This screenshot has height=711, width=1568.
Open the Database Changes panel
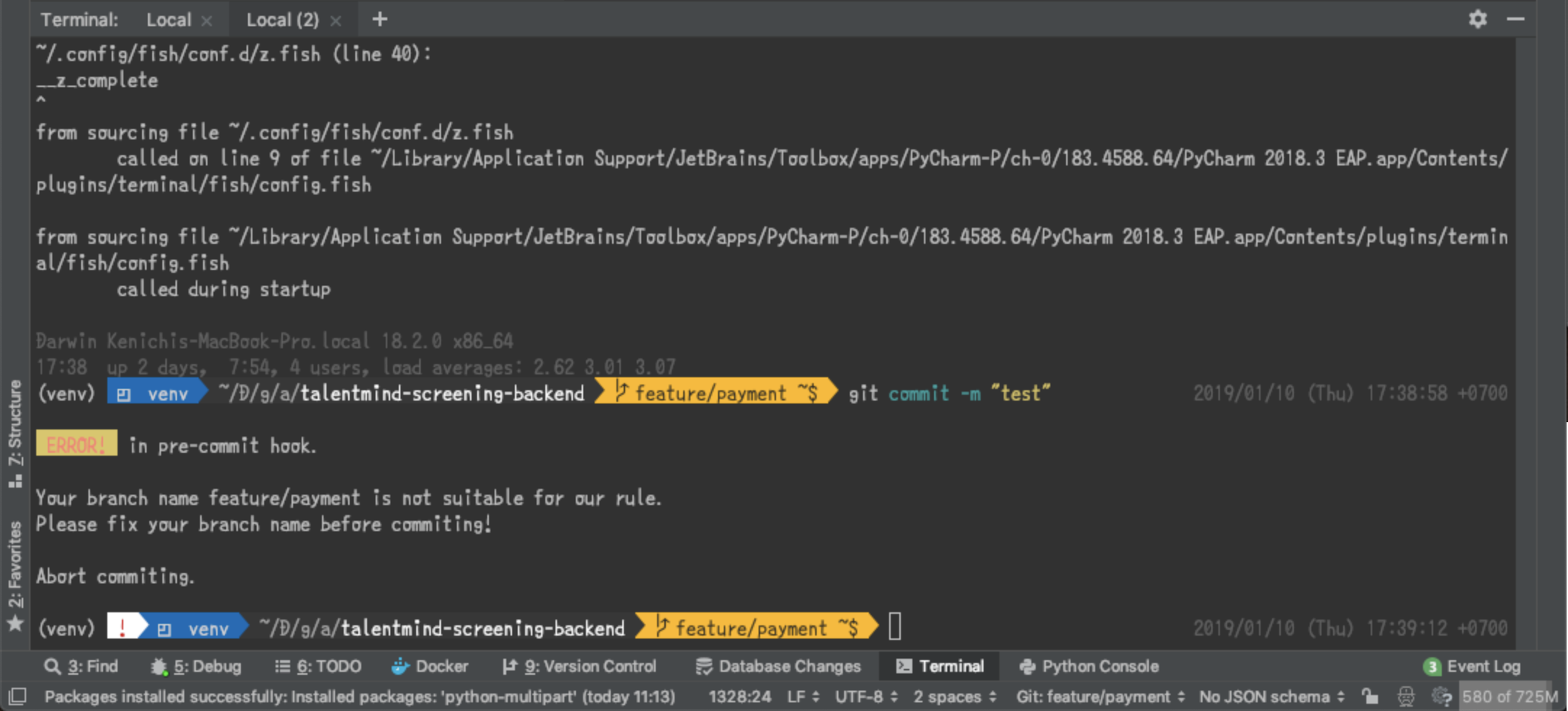tap(779, 665)
